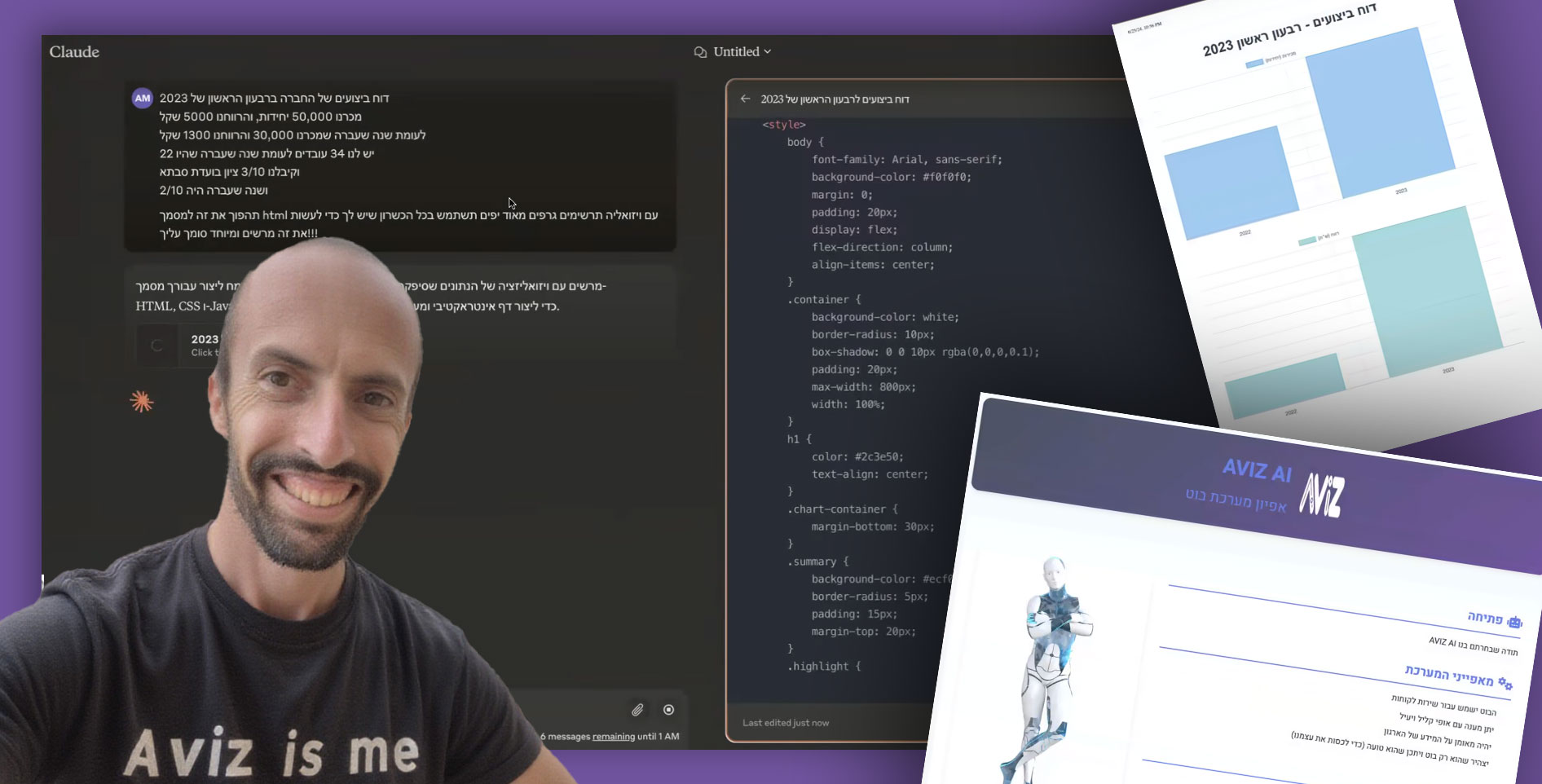1542x784 pixels.
Task: Click the 'color: #2c3e50;' code line
Action: 857,457
